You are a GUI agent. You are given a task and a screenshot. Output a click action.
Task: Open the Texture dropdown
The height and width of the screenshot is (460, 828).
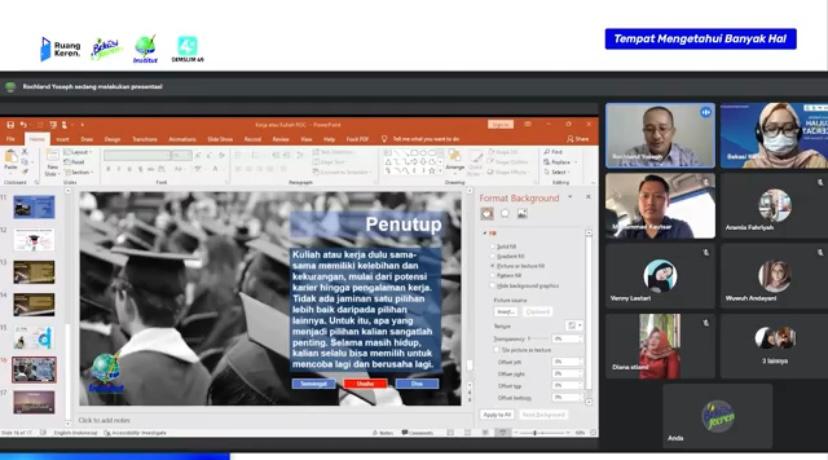(573, 325)
